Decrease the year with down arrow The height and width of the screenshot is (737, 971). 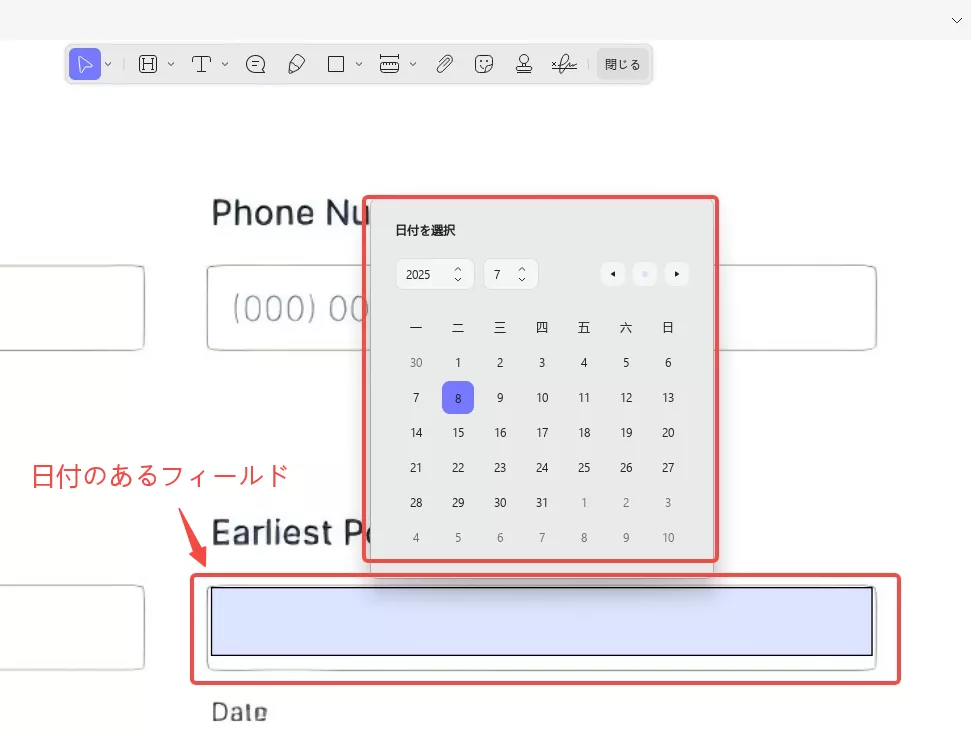click(458, 280)
